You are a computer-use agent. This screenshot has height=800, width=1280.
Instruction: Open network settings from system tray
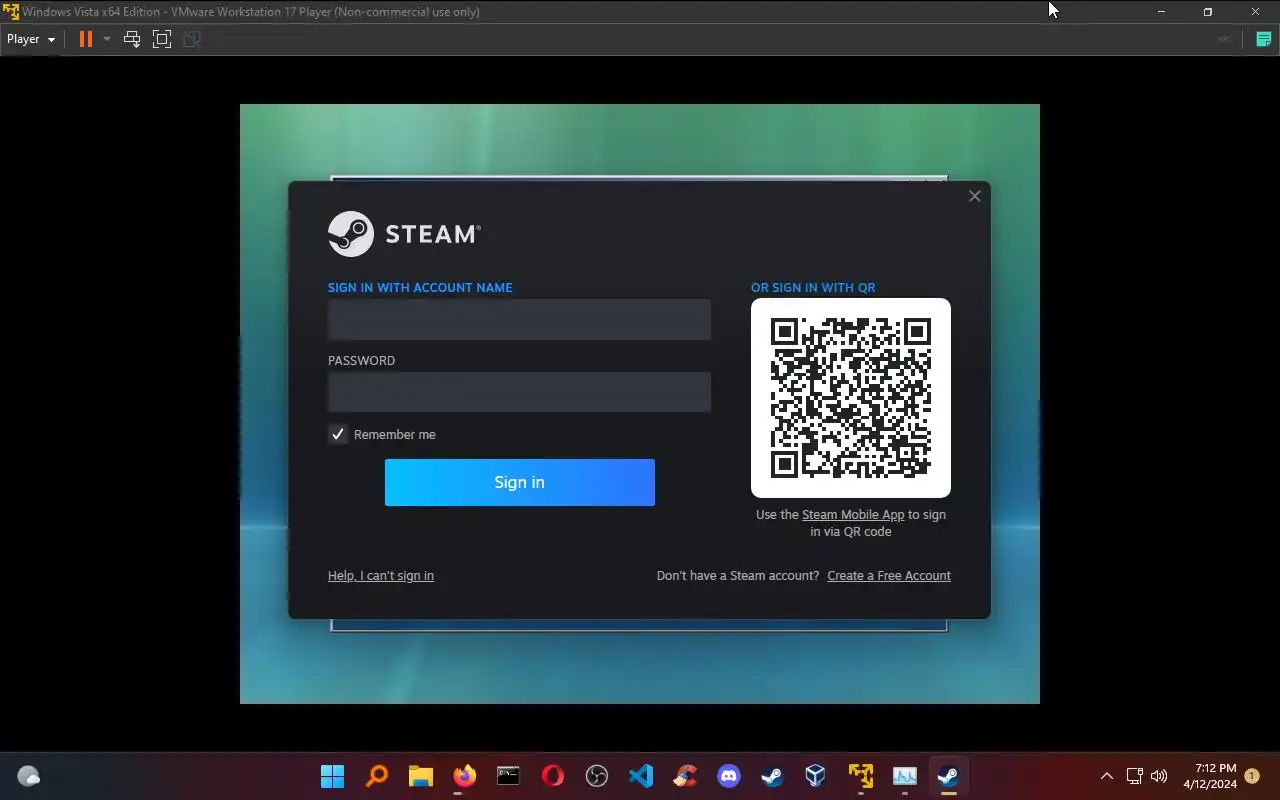[x=1134, y=776]
